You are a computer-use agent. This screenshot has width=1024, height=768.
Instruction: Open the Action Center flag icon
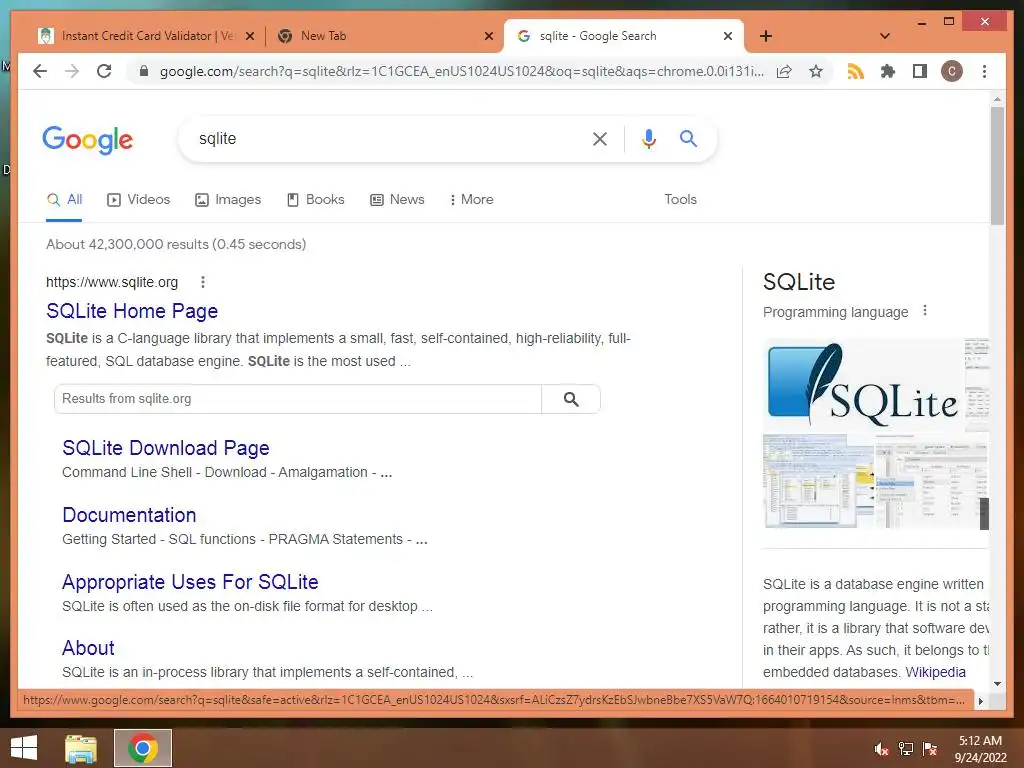[x=930, y=749]
